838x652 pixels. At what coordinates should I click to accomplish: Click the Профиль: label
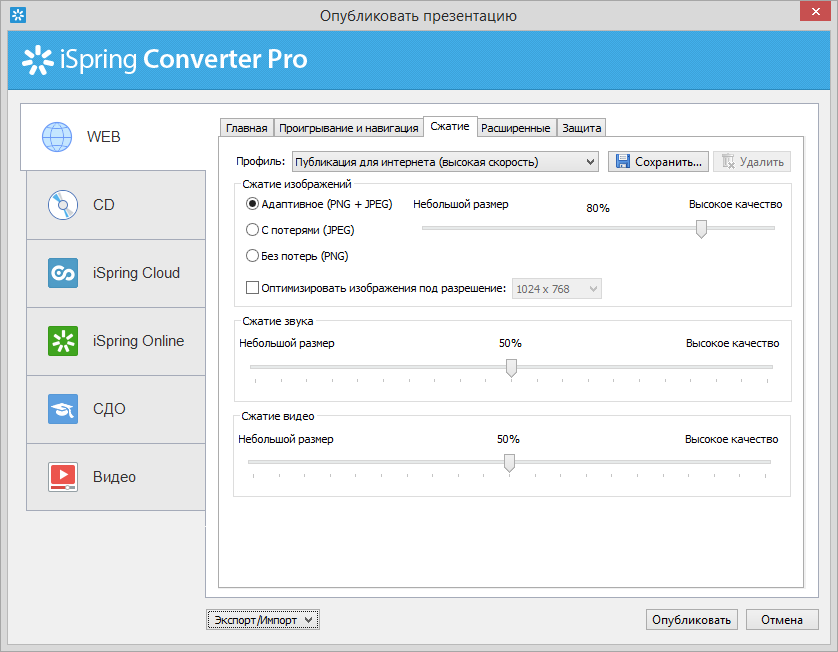tap(261, 161)
